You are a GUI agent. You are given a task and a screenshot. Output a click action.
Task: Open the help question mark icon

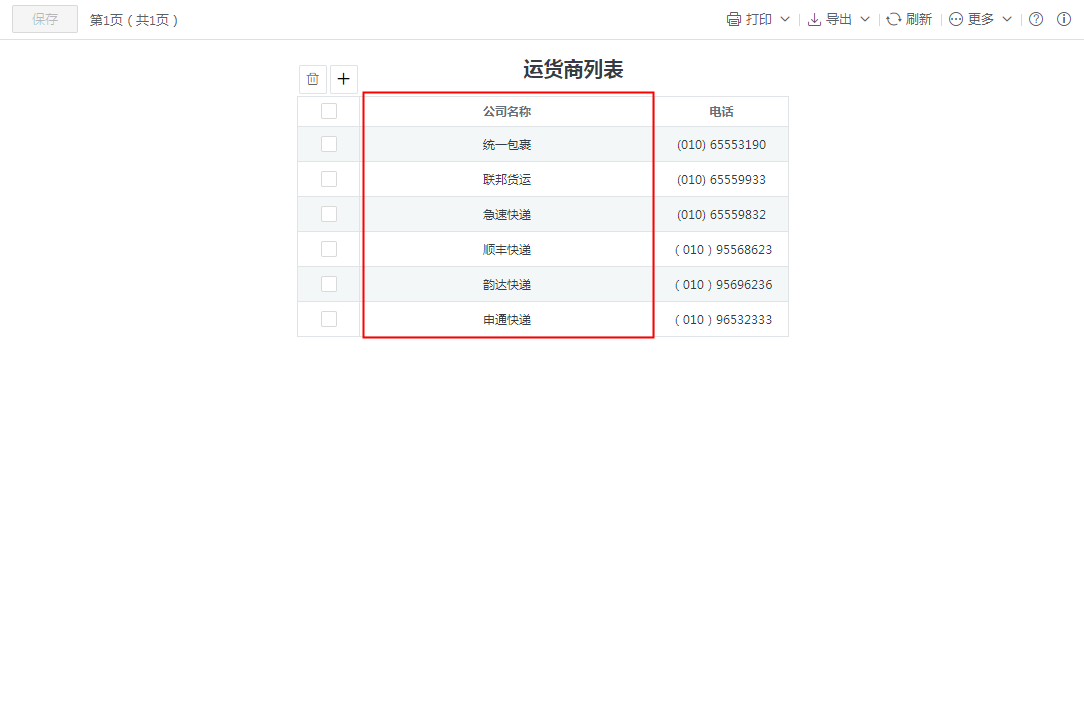pos(1036,19)
